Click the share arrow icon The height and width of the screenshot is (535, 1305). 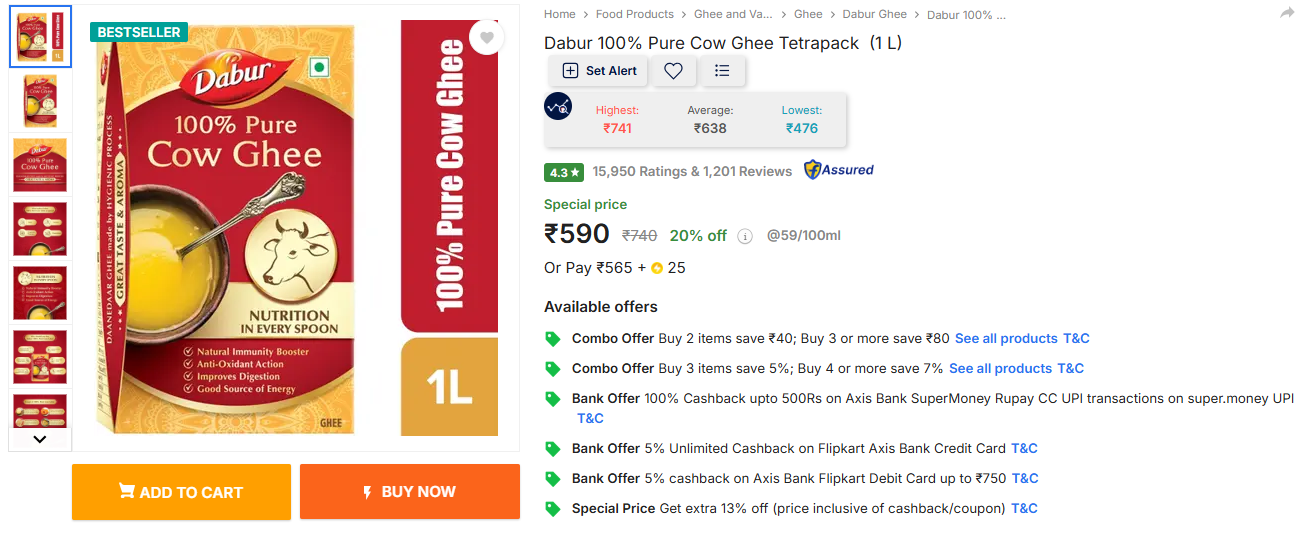point(1287,13)
